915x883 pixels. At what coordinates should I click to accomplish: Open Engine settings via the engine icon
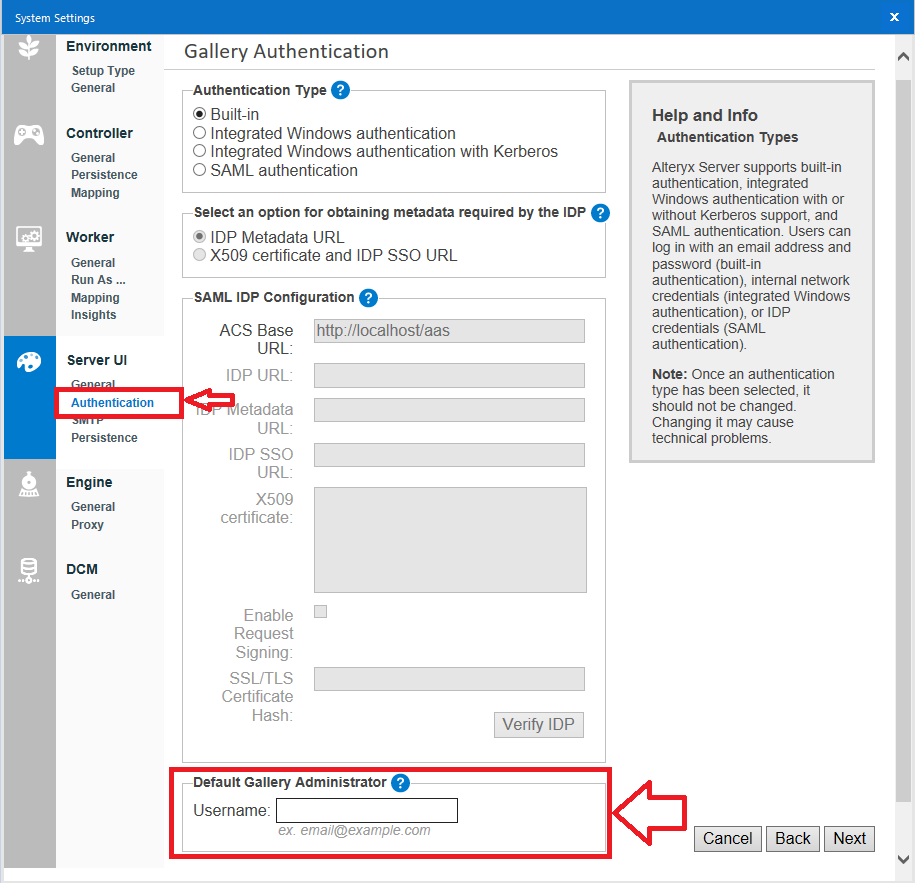[x=29, y=482]
